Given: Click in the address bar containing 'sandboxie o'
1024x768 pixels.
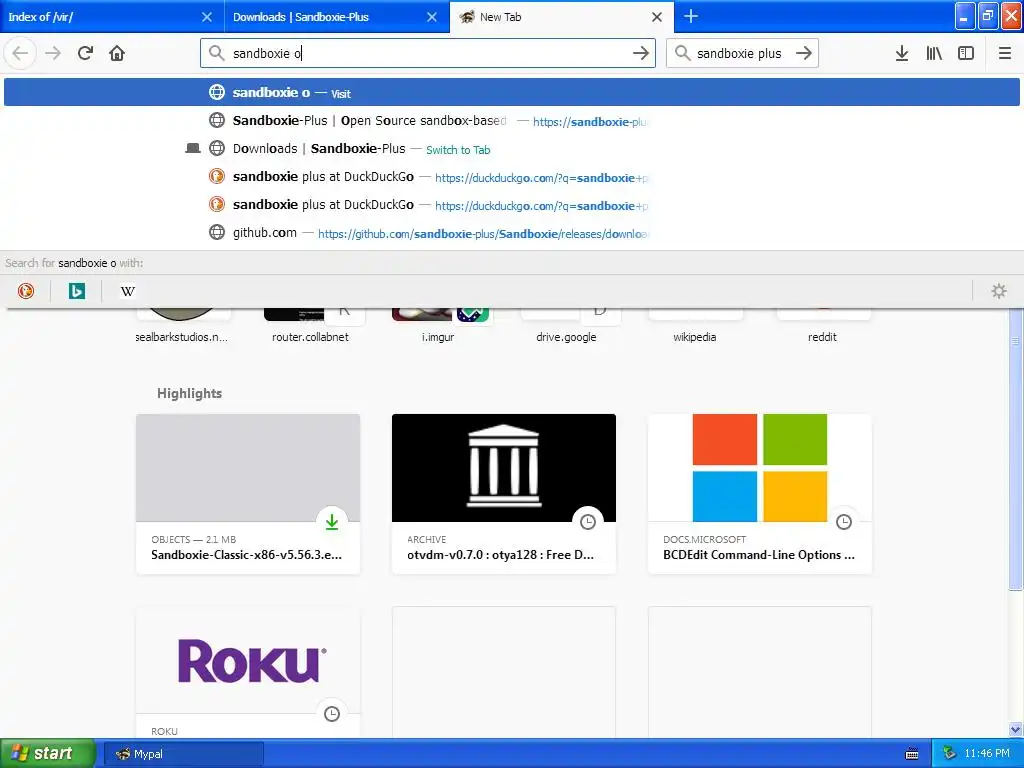Looking at the screenshot, I should pos(428,53).
